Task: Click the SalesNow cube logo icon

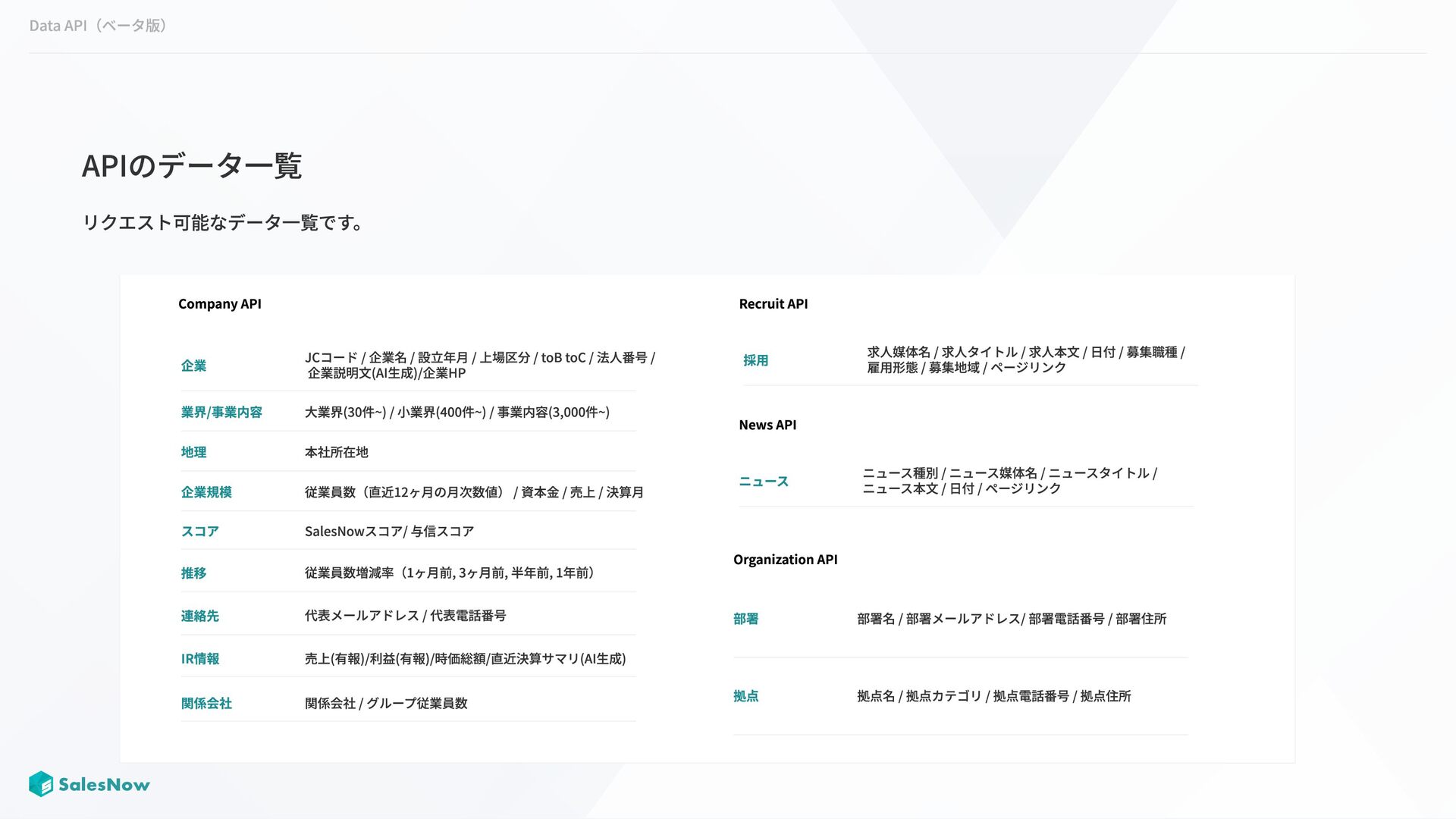Action: (41, 784)
